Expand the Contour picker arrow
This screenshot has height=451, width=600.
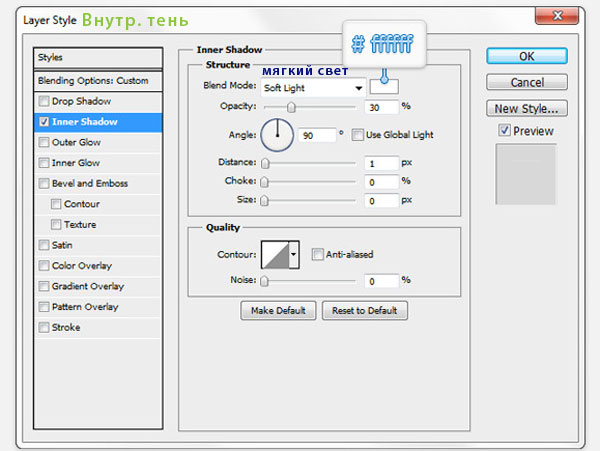tap(294, 255)
